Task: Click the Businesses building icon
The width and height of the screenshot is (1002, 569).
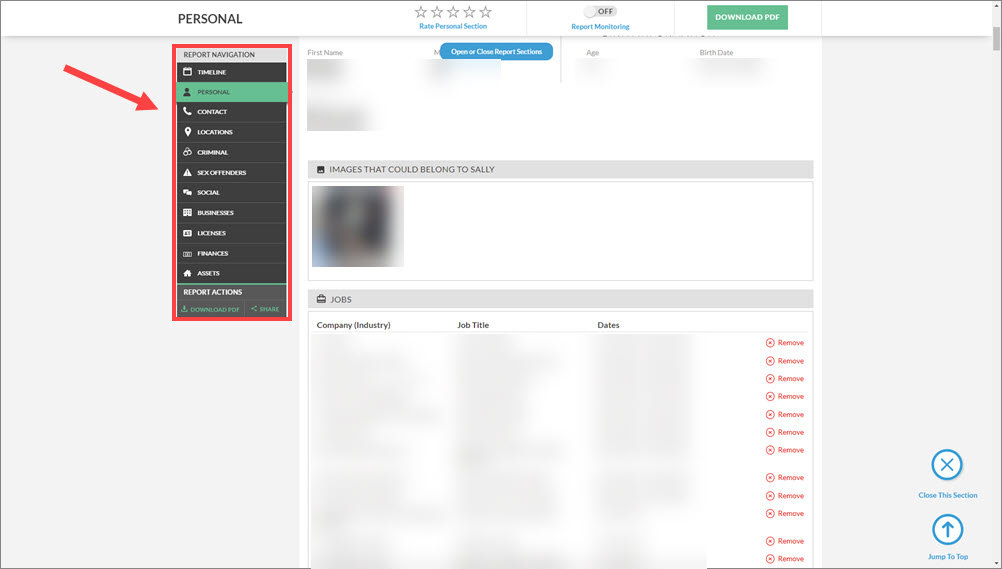Action: click(x=187, y=212)
